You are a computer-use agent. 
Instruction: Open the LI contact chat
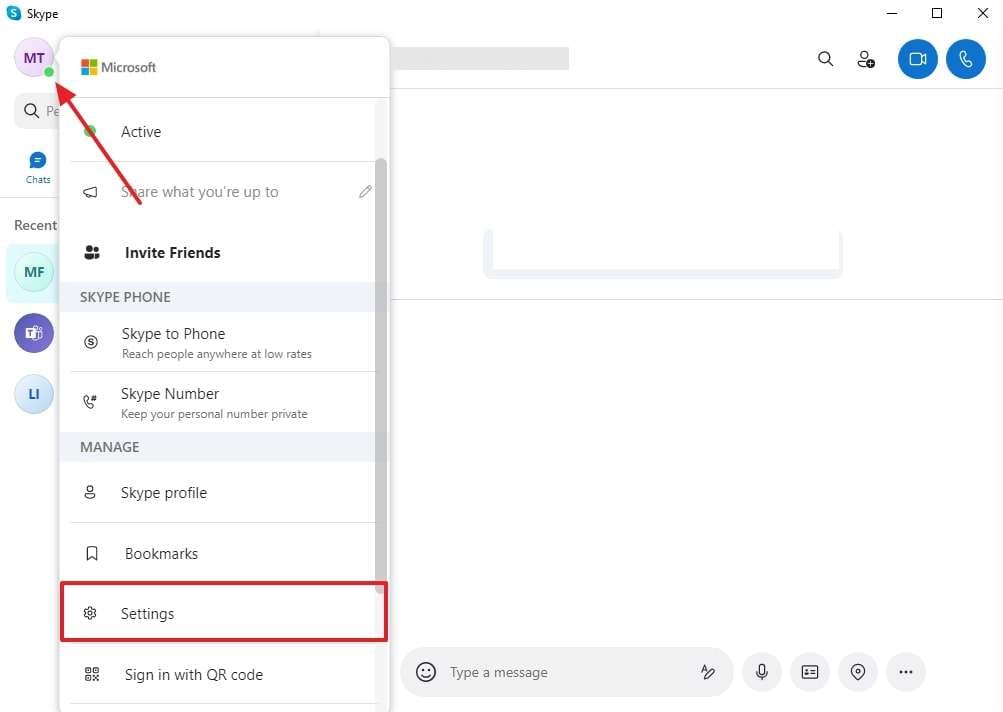click(34, 394)
